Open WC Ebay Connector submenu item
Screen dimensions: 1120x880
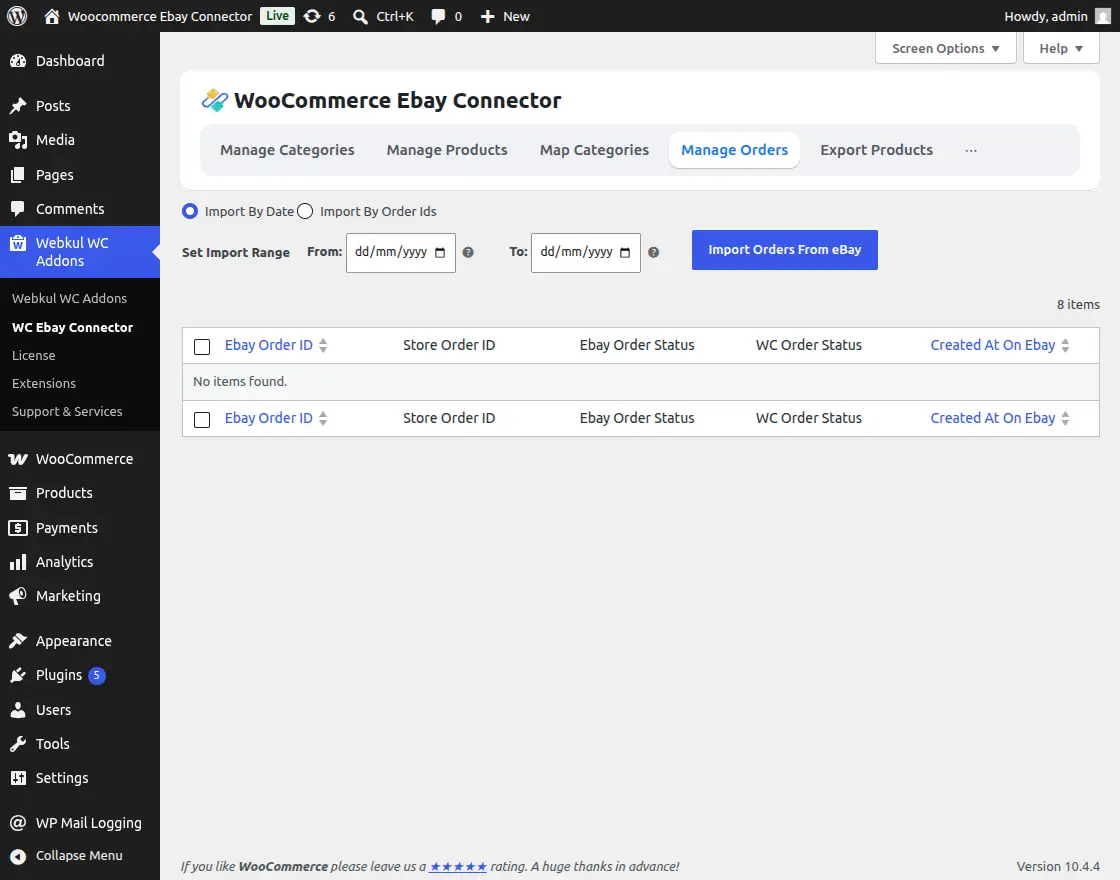pyautogui.click(x=72, y=327)
